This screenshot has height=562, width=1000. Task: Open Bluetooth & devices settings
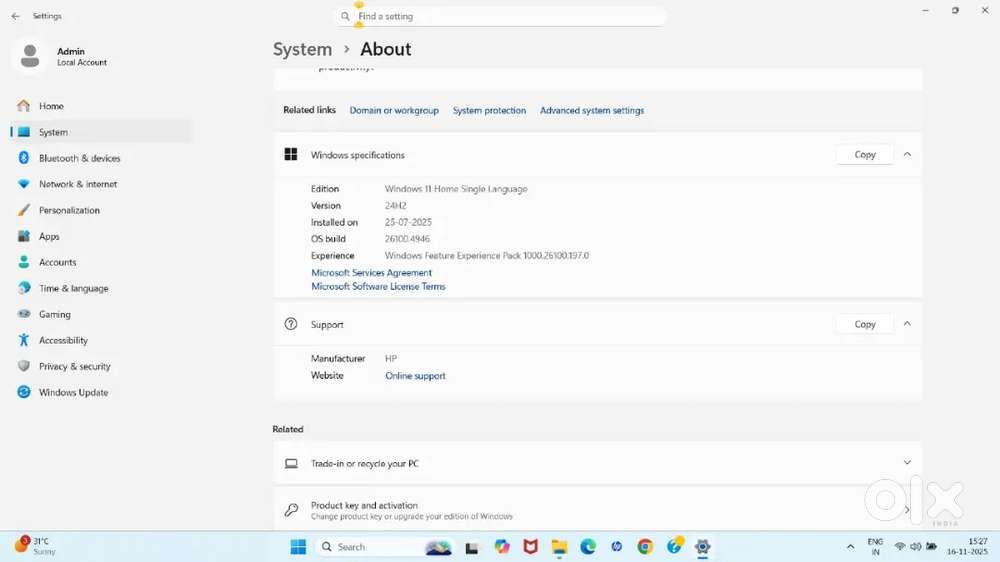[79, 158]
